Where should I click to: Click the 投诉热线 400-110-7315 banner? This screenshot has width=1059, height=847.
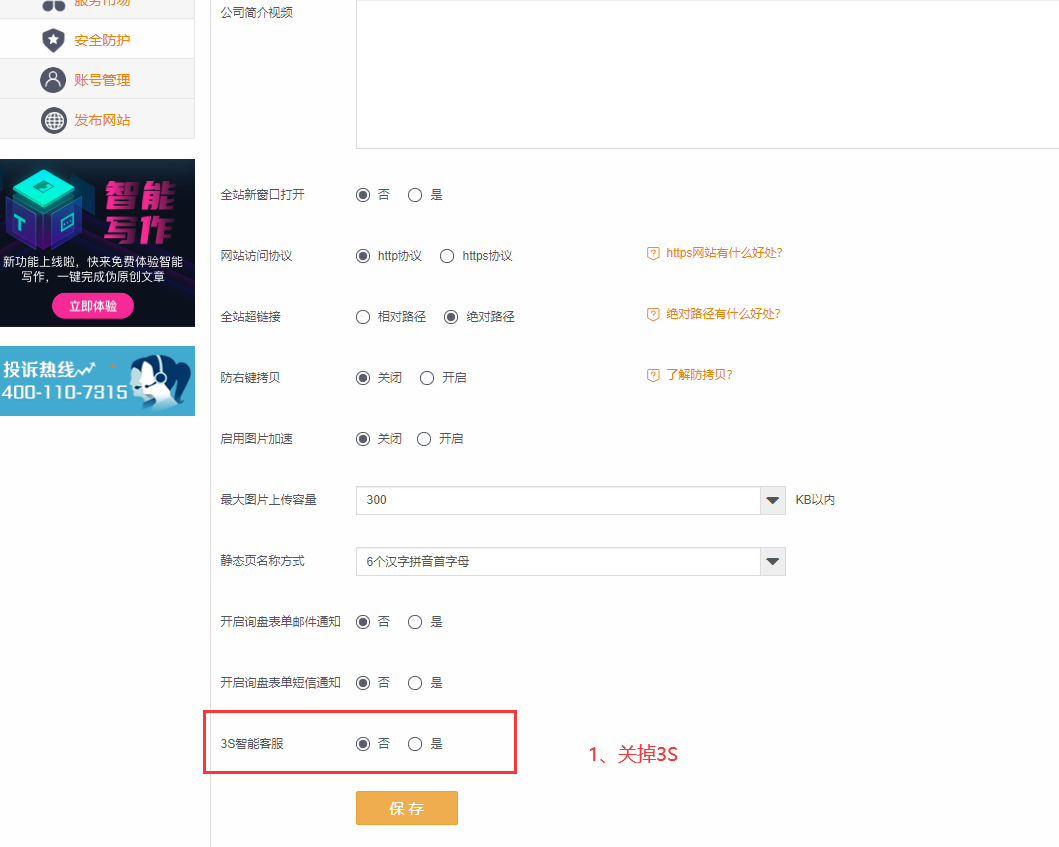tap(97, 381)
